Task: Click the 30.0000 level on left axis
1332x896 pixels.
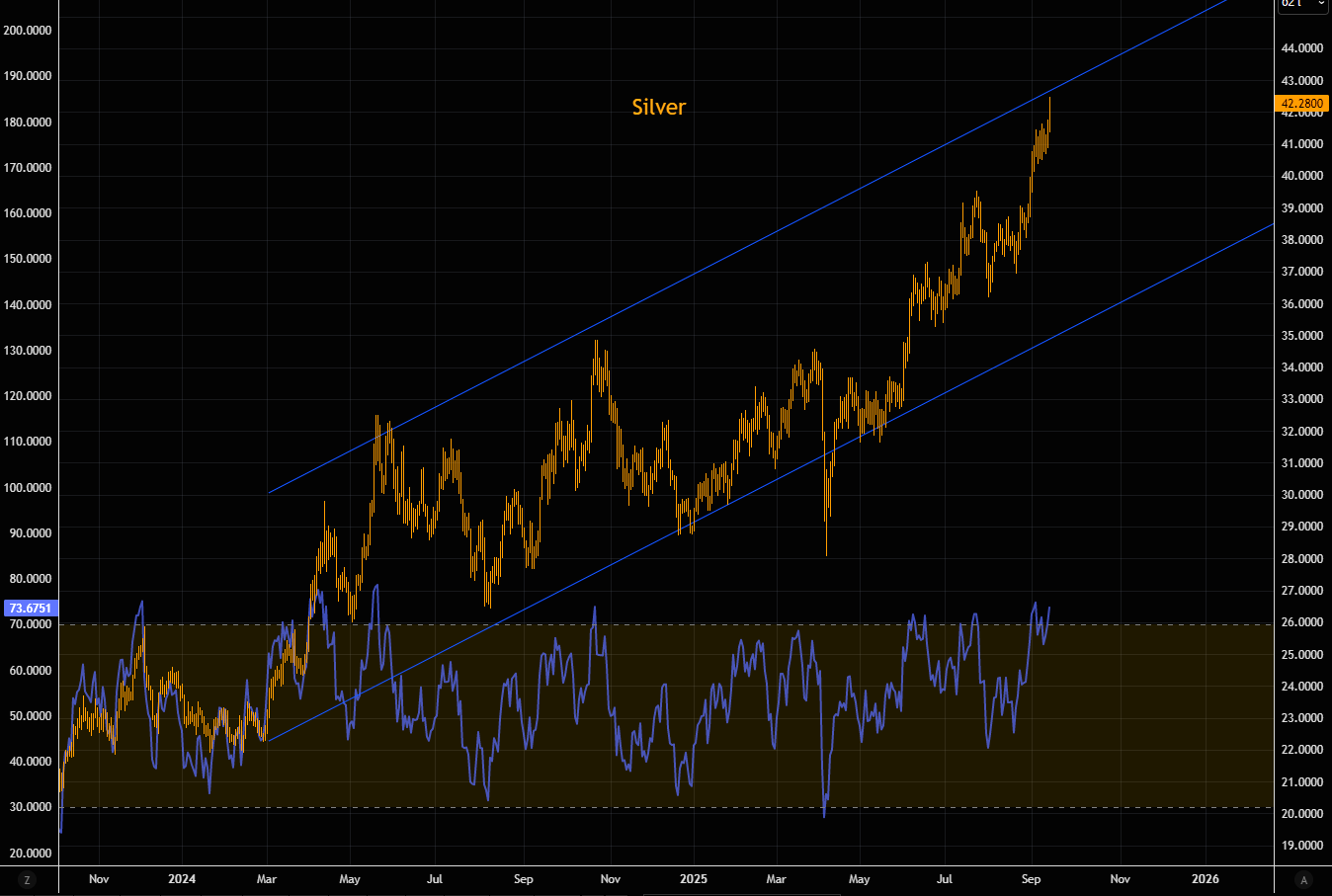Action: (x=30, y=806)
